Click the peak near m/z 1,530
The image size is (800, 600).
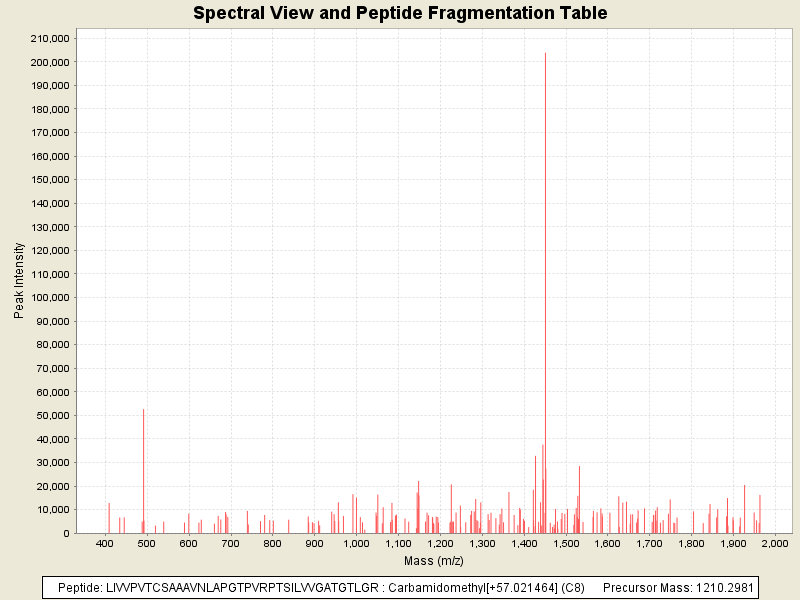(579, 500)
